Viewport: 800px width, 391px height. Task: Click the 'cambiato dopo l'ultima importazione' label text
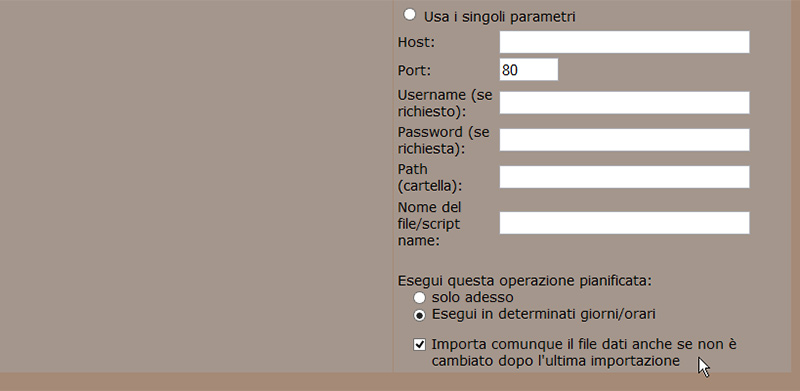pos(556,361)
